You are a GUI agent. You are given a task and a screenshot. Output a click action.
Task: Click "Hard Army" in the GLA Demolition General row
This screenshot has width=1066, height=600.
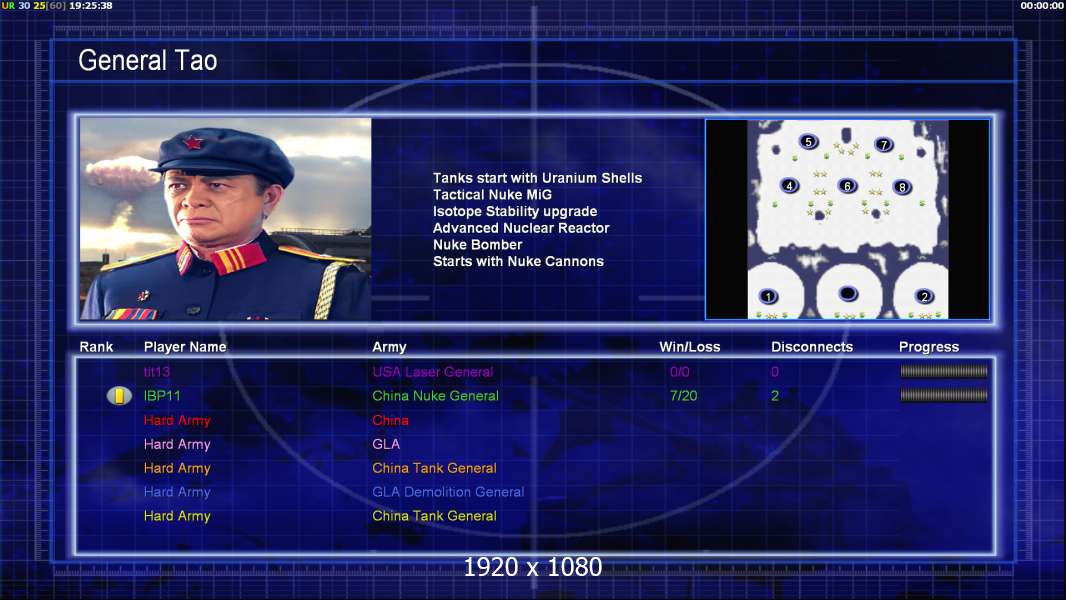[177, 493]
